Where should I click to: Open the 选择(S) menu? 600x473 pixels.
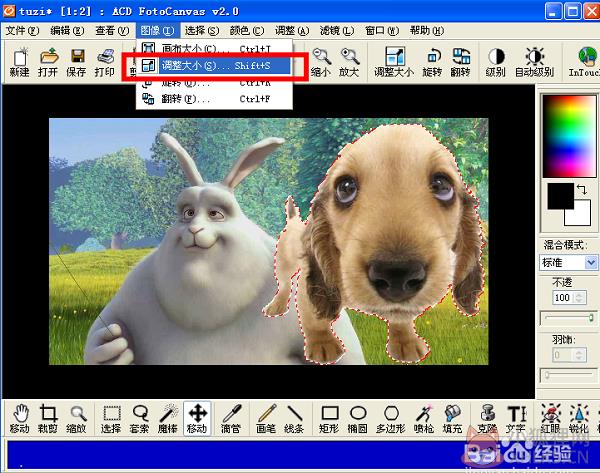202,31
